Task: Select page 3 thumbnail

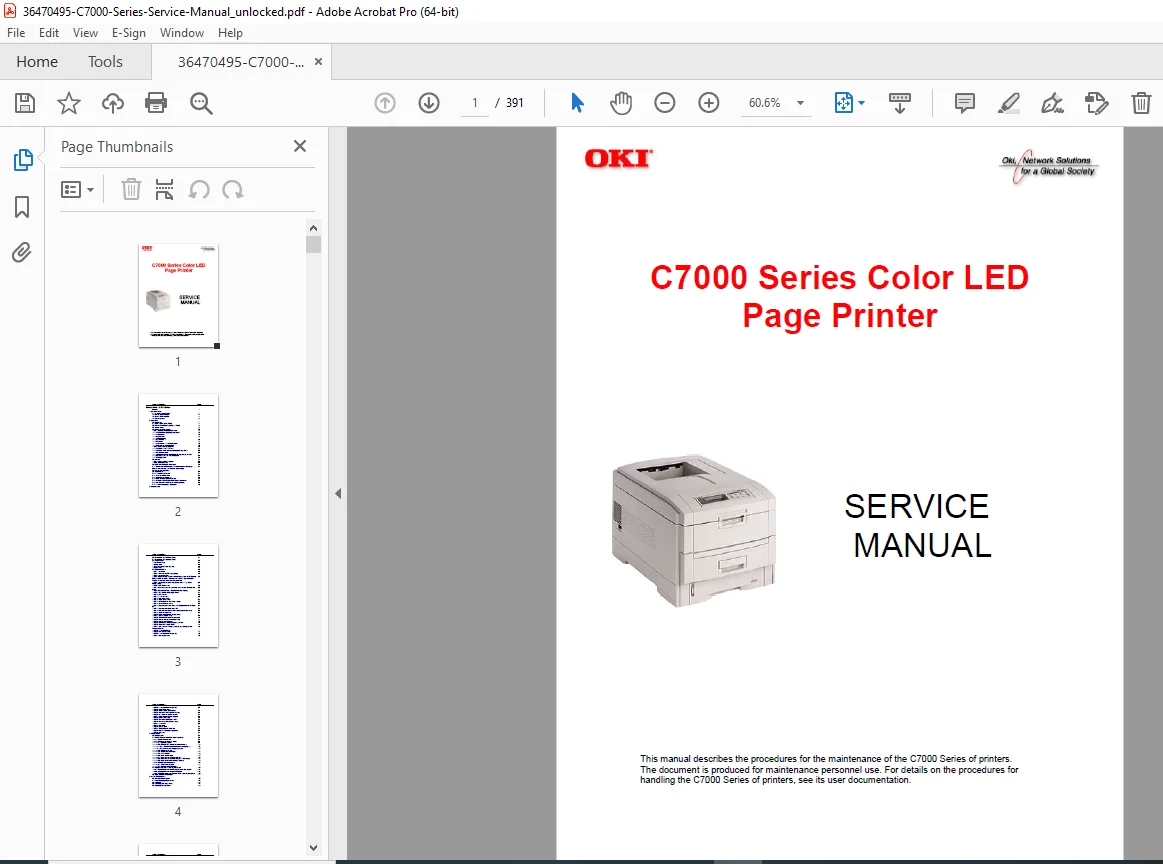Action: coord(178,596)
